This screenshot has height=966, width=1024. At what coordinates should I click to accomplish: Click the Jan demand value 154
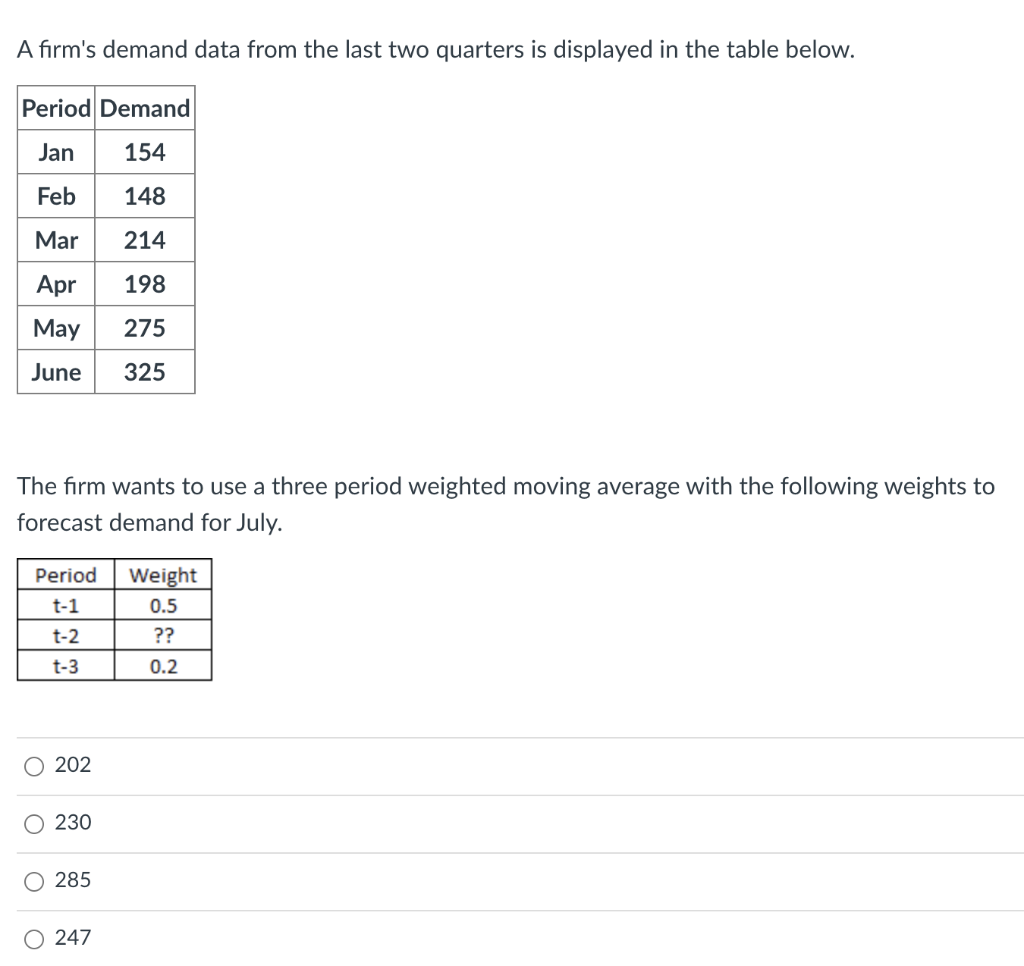(144, 152)
